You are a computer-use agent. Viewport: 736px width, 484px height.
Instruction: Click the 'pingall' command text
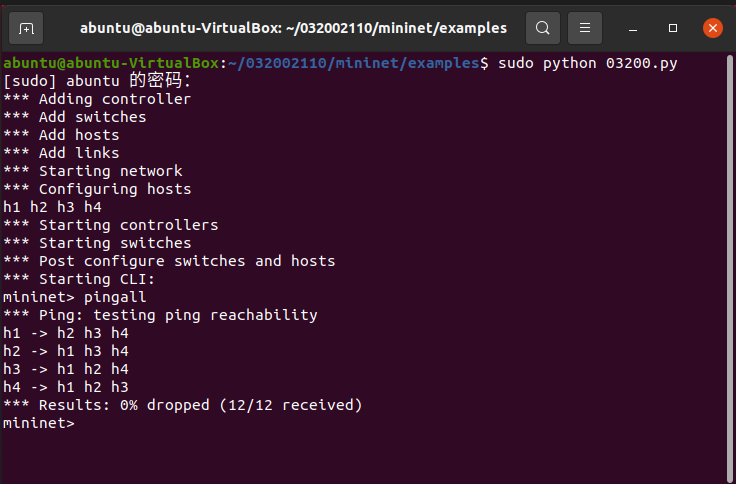(115, 297)
